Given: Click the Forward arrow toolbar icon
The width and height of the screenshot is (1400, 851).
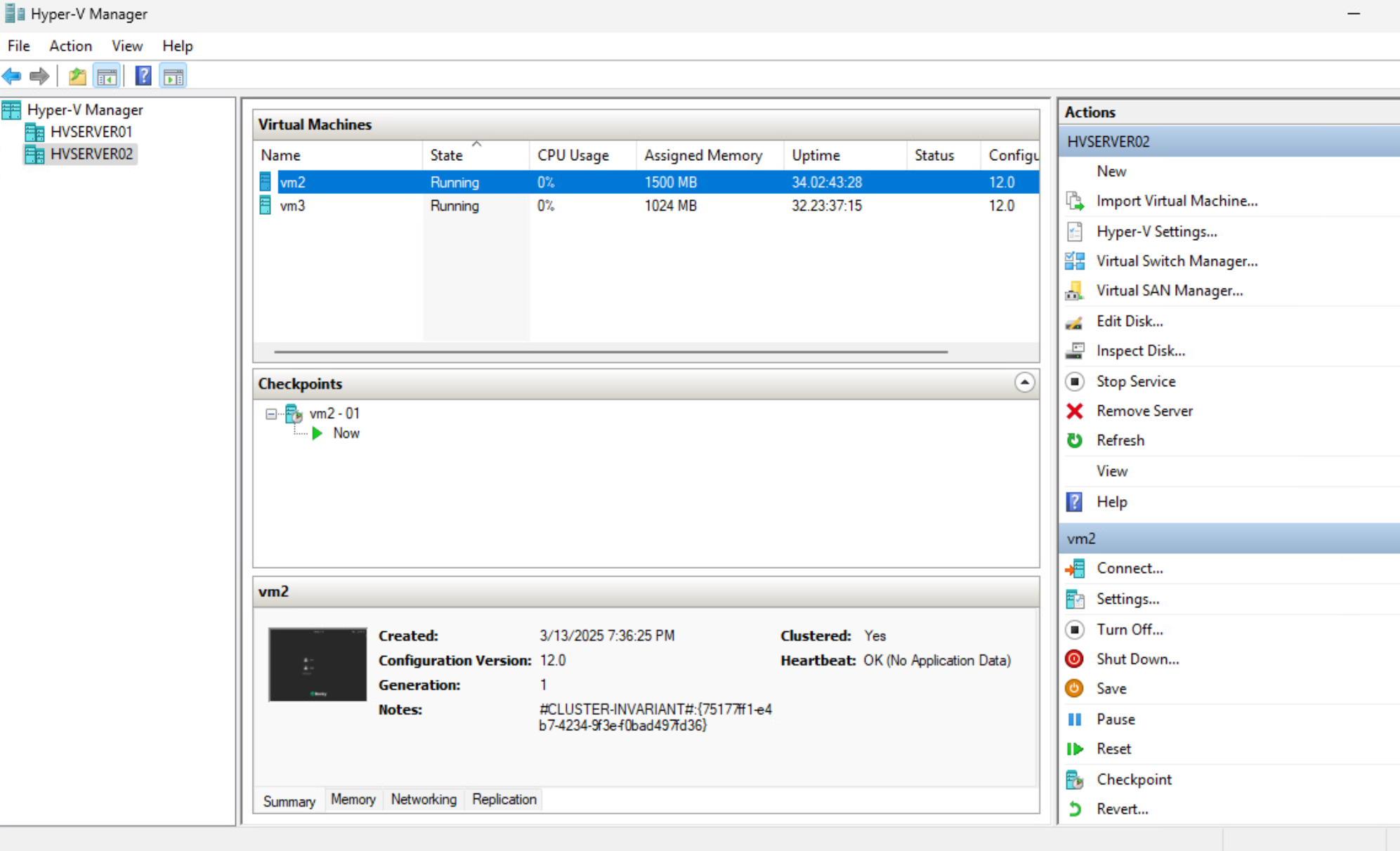Looking at the screenshot, I should pyautogui.click(x=39, y=76).
